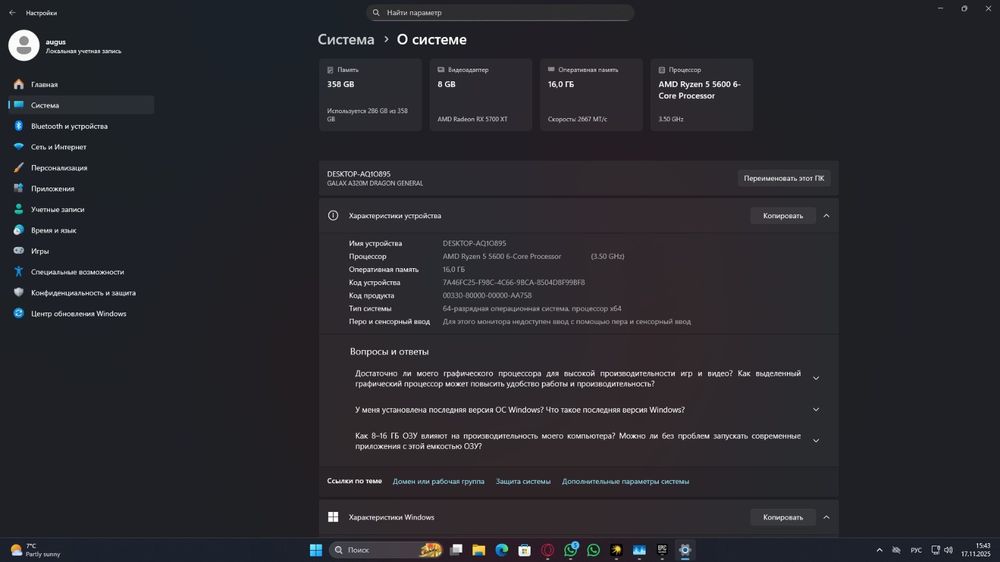
Task: Click Переименовать этот ПК button
Action: (x=784, y=179)
